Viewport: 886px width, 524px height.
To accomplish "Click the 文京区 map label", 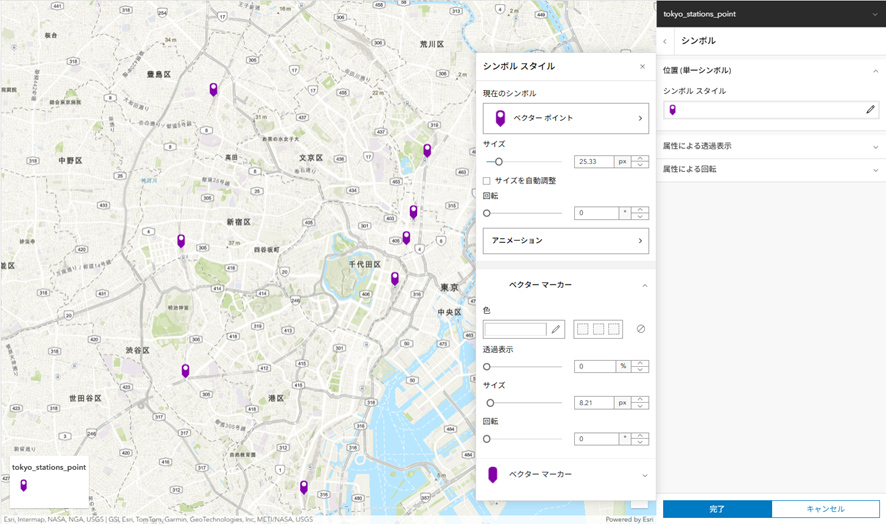I will tap(311, 158).
